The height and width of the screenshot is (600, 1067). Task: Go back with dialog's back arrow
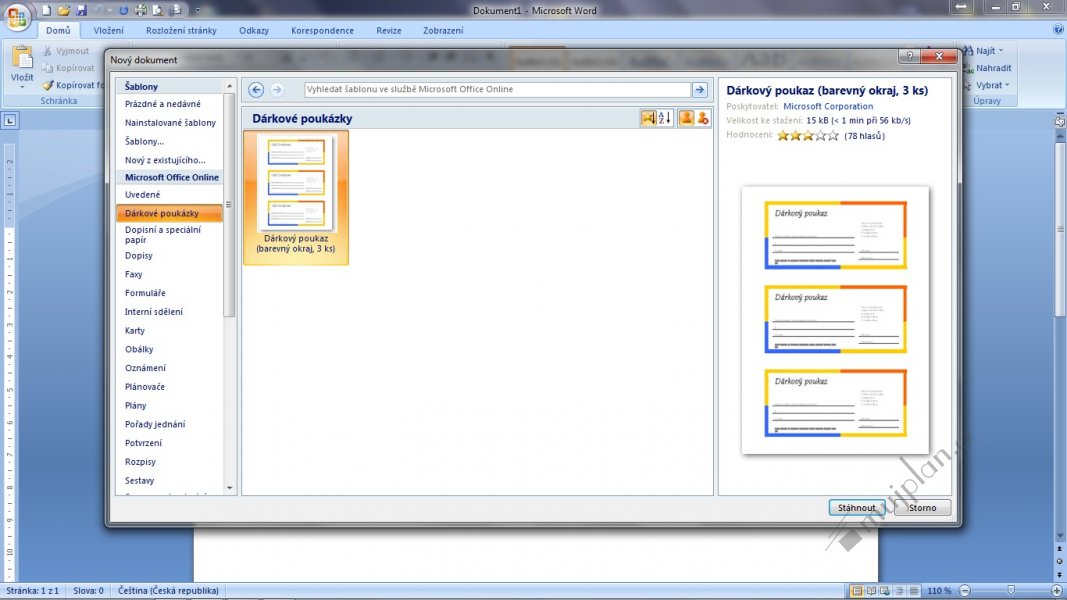256,89
